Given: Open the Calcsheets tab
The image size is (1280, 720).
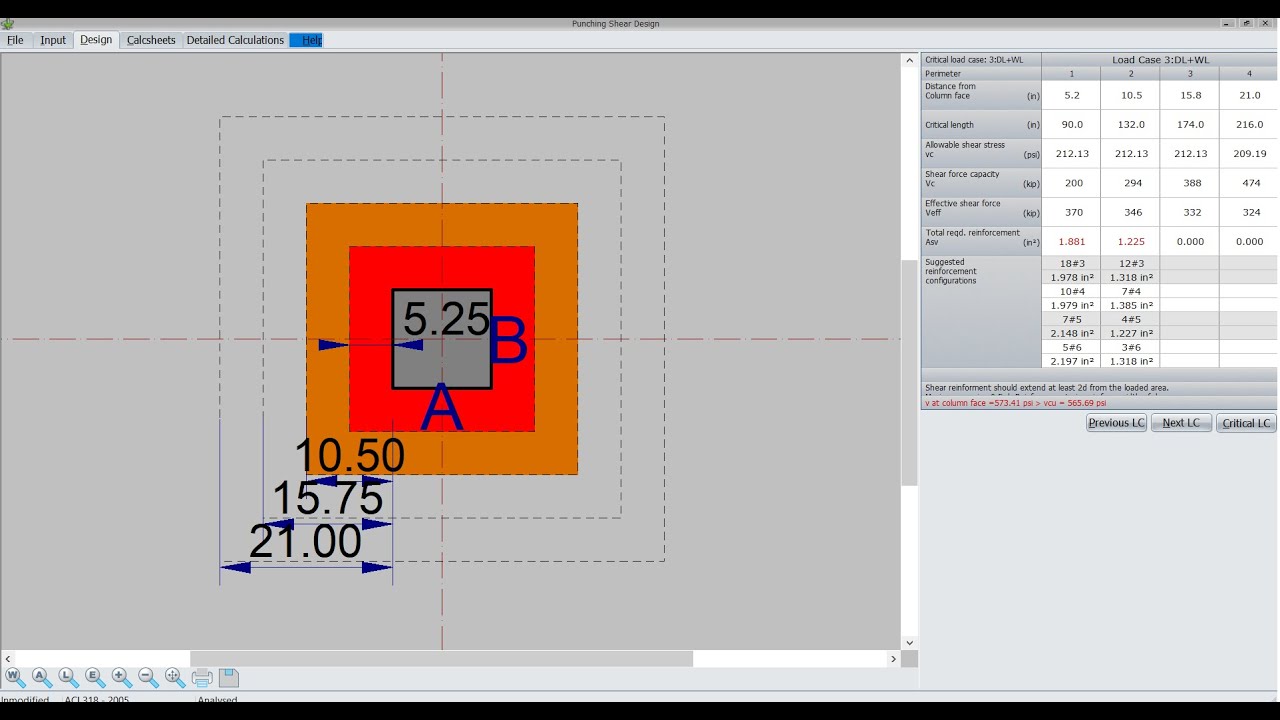Looking at the screenshot, I should (151, 40).
